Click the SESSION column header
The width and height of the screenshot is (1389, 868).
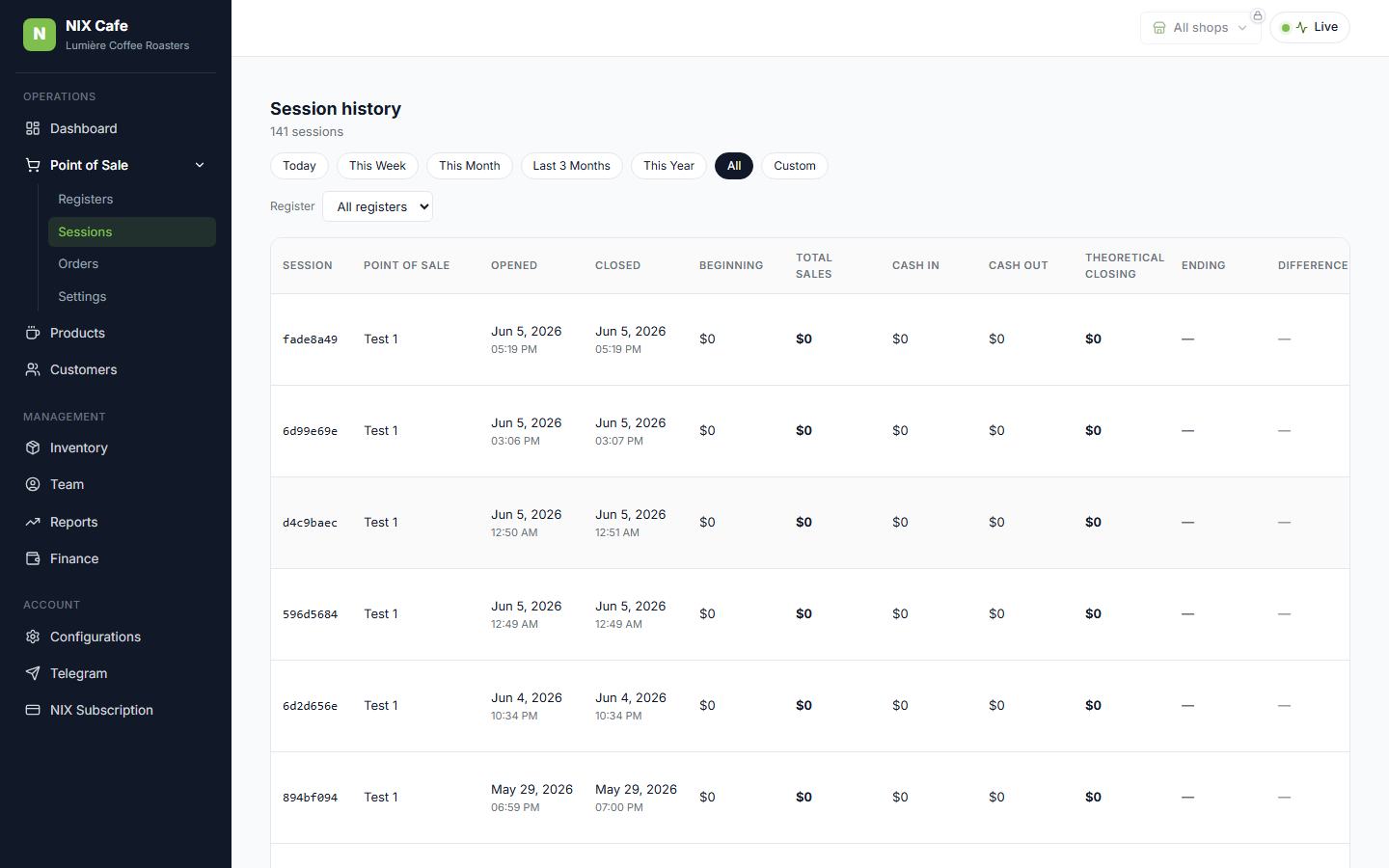308,265
